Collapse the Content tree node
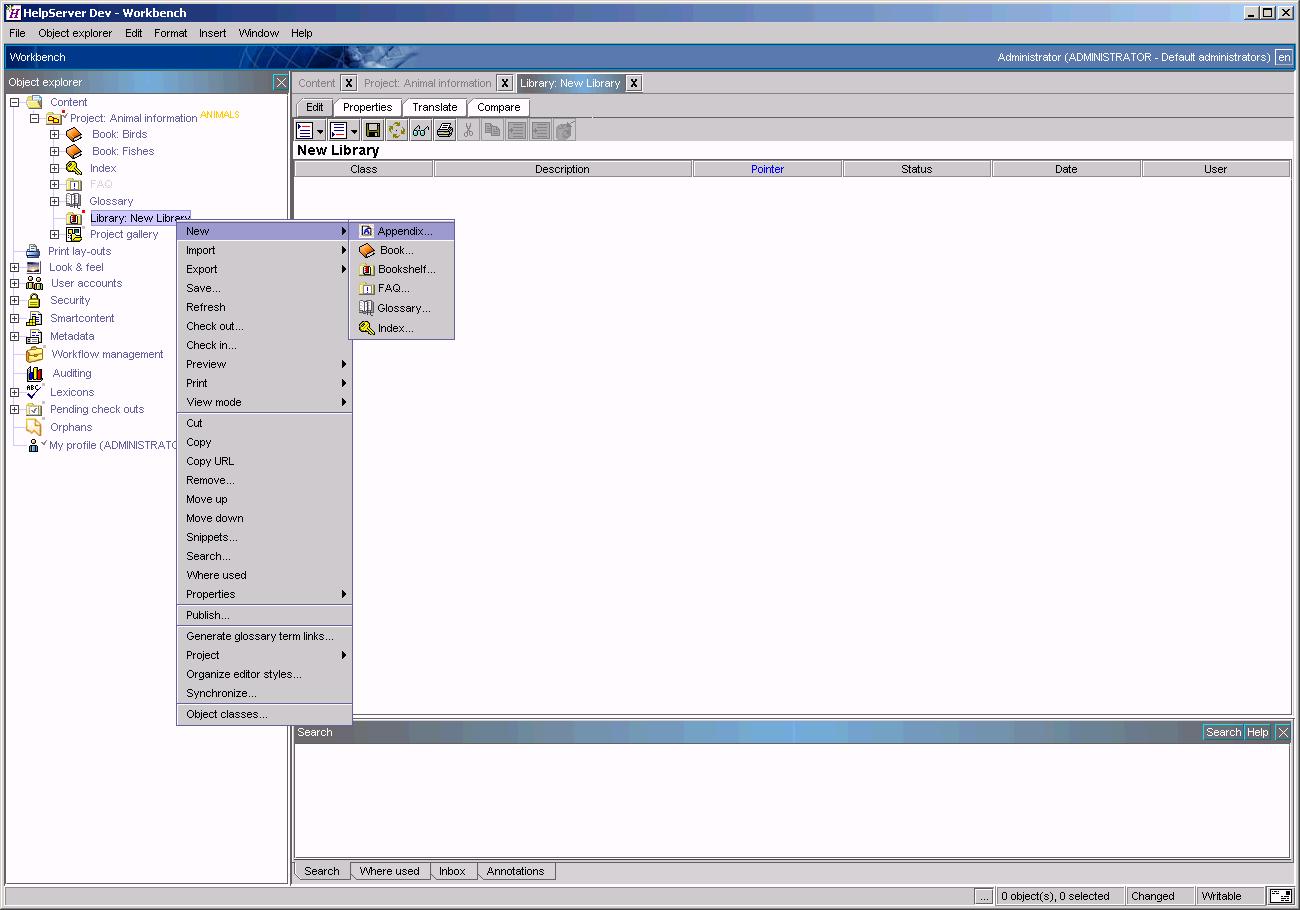This screenshot has height=910, width=1300. click(14, 102)
